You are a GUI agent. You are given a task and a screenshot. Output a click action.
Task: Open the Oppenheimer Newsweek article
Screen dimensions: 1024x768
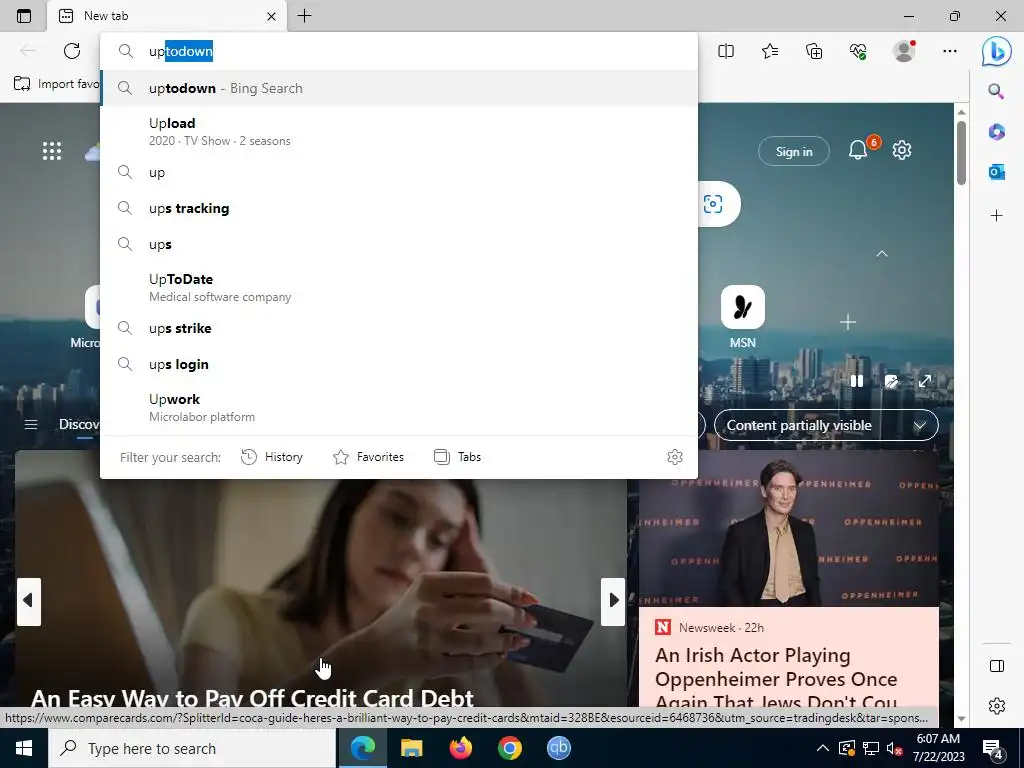click(776, 678)
